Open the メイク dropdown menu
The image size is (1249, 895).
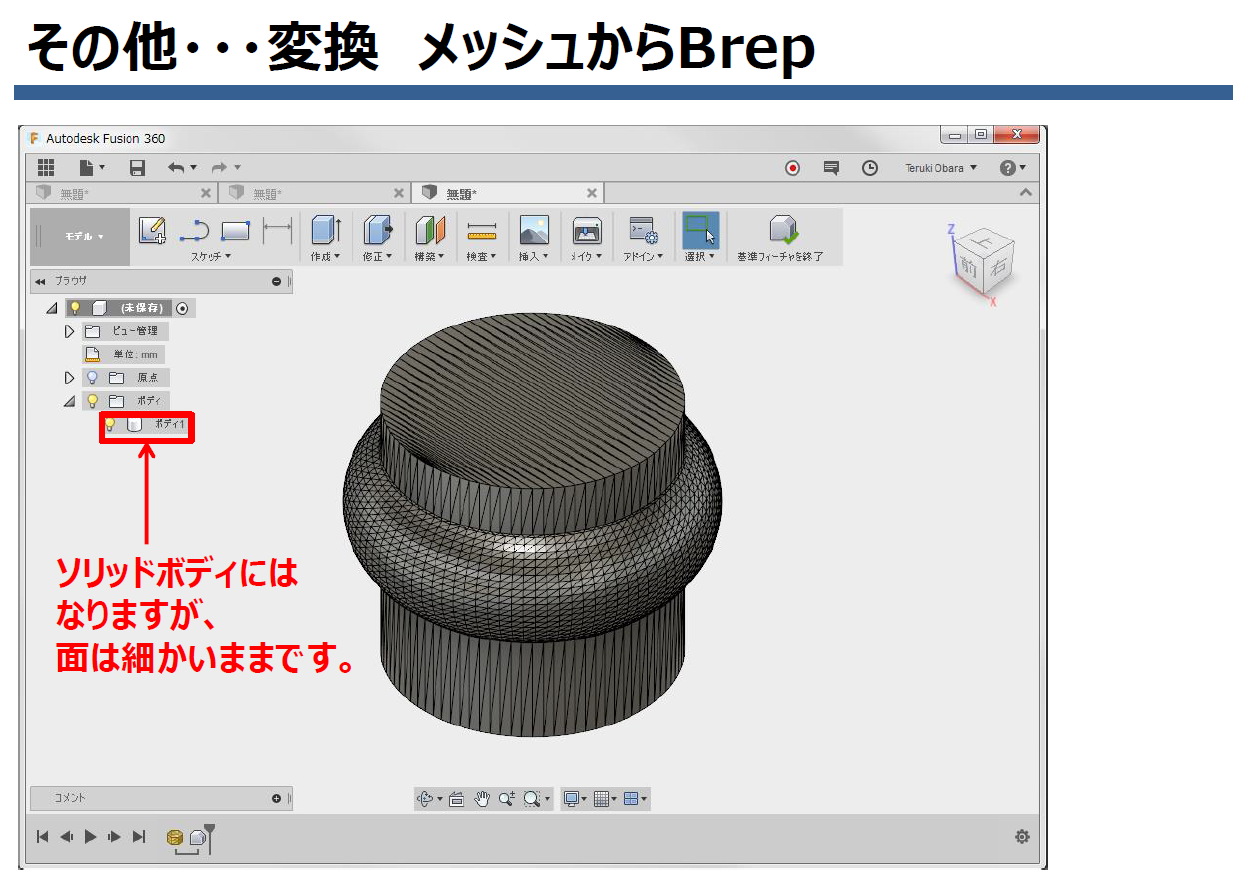(x=586, y=257)
